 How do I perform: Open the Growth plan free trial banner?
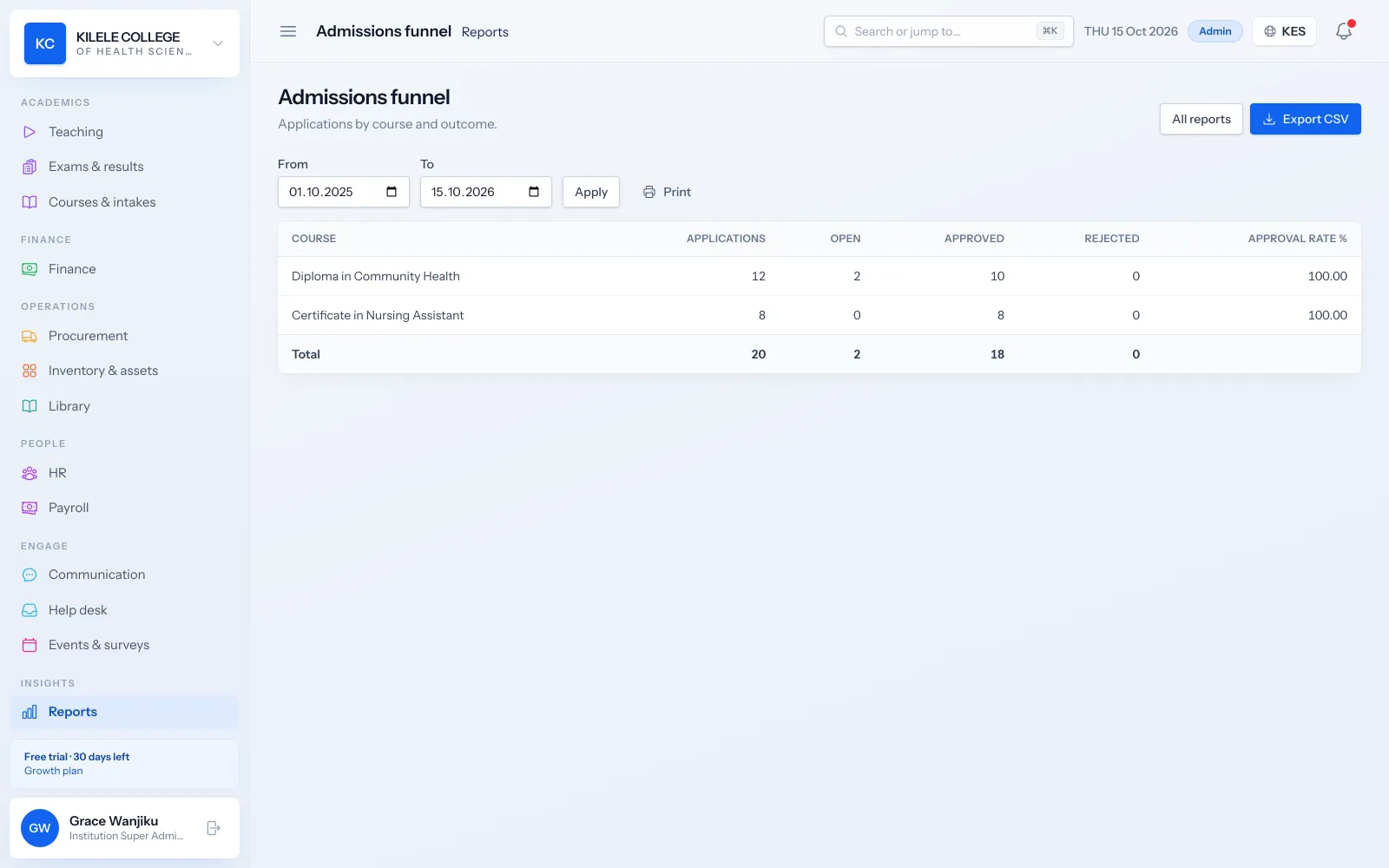[124, 764]
